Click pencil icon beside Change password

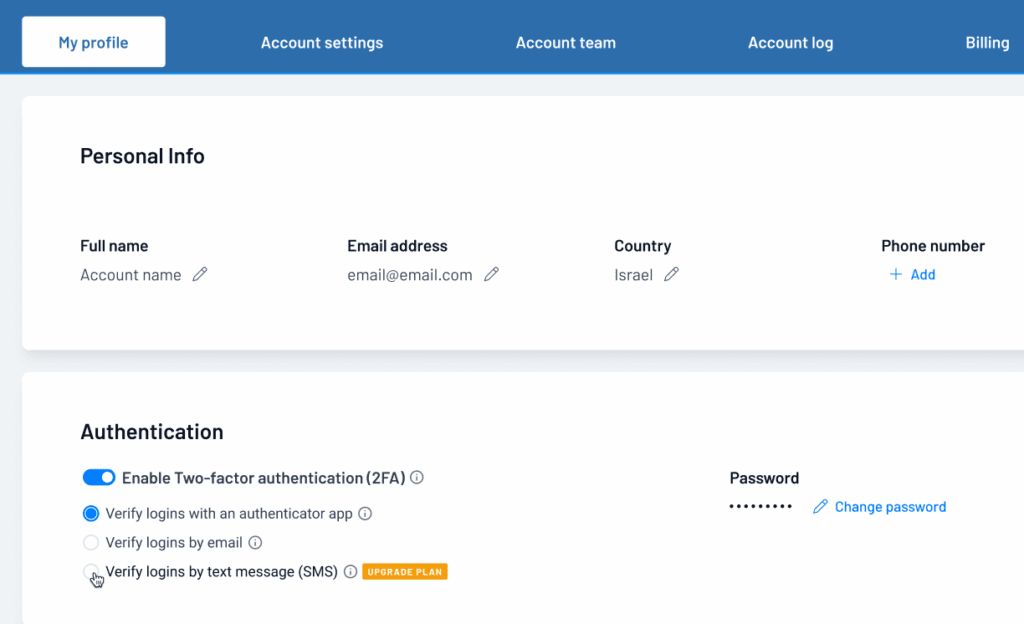click(x=820, y=507)
